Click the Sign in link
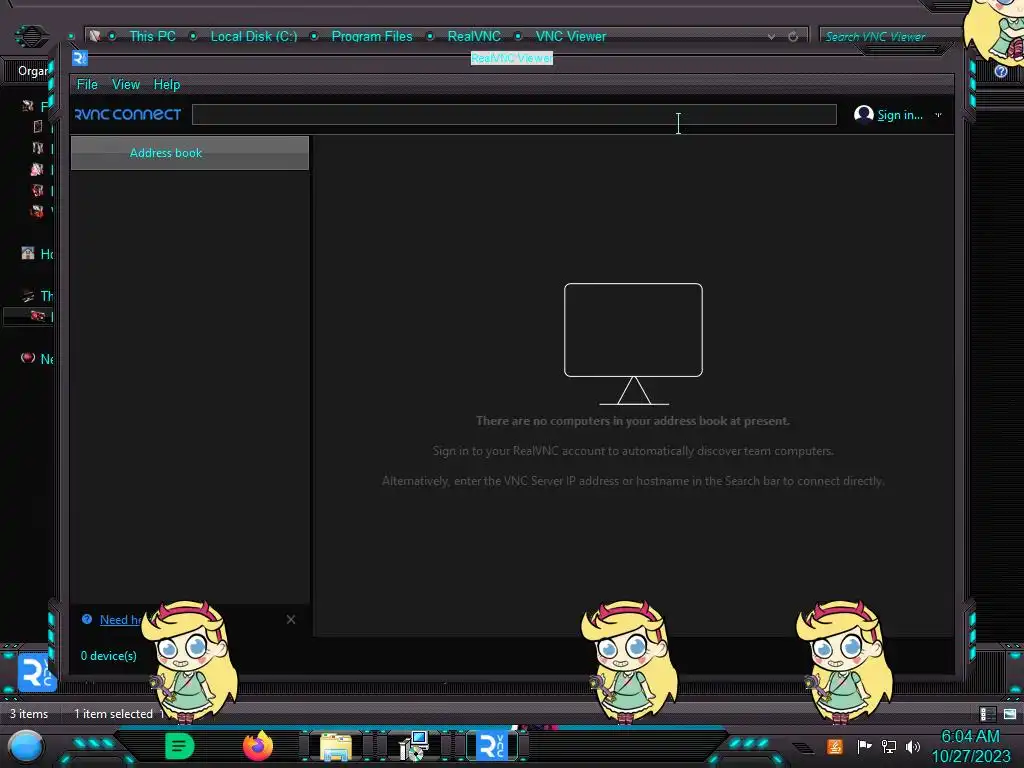This screenshot has width=1024, height=768. (899, 115)
